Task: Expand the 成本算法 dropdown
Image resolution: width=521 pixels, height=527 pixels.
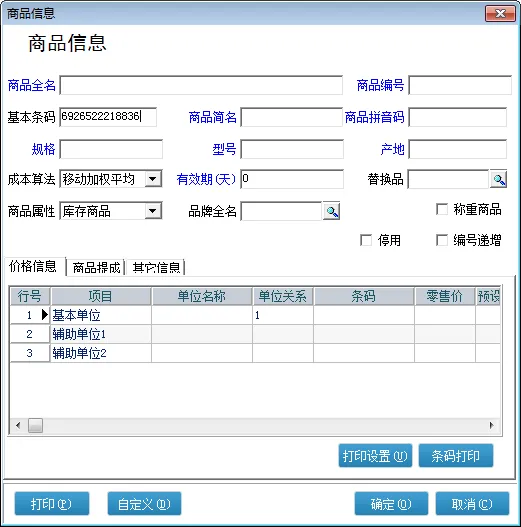Action: coord(153,179)
